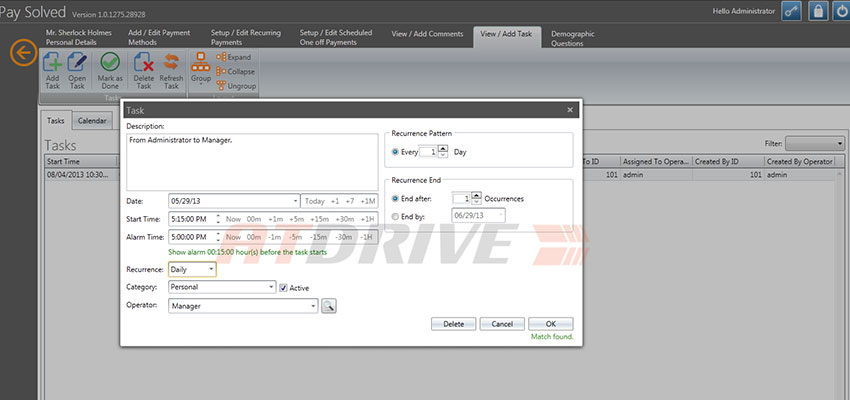Switch to the Calendar tab

tap(92, 121)
